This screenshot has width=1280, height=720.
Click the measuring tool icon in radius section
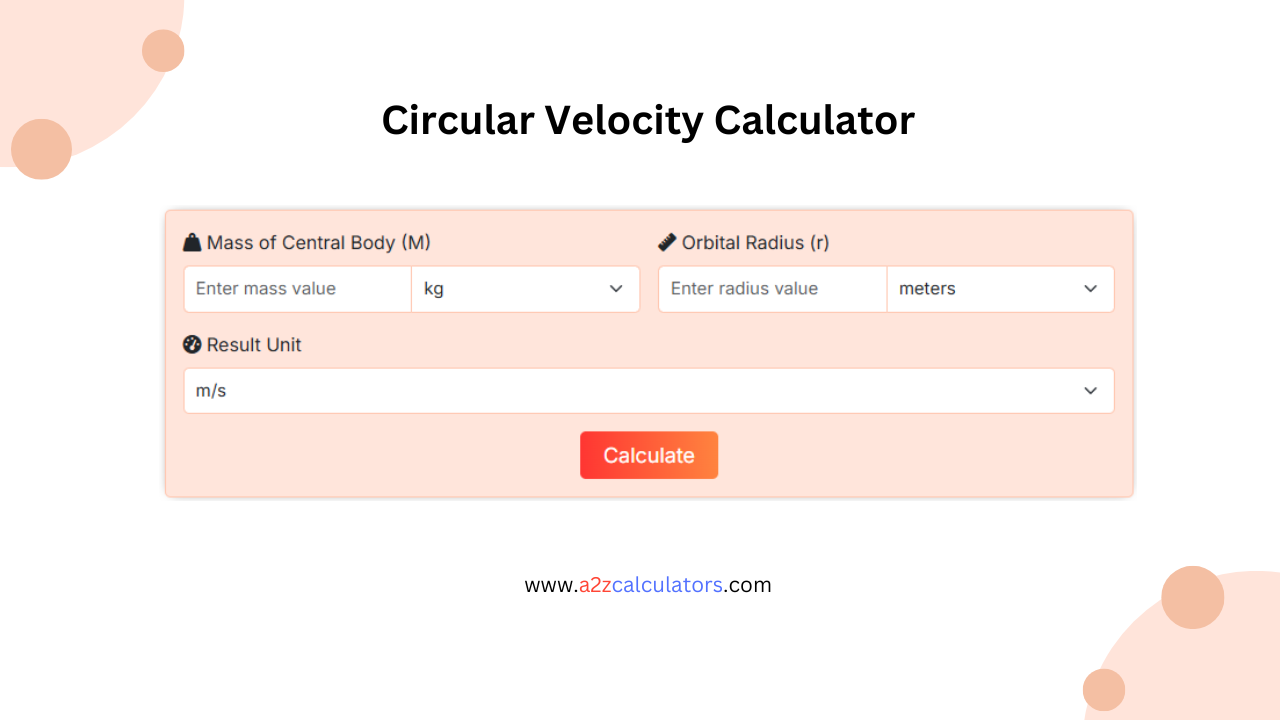[667, 241]
